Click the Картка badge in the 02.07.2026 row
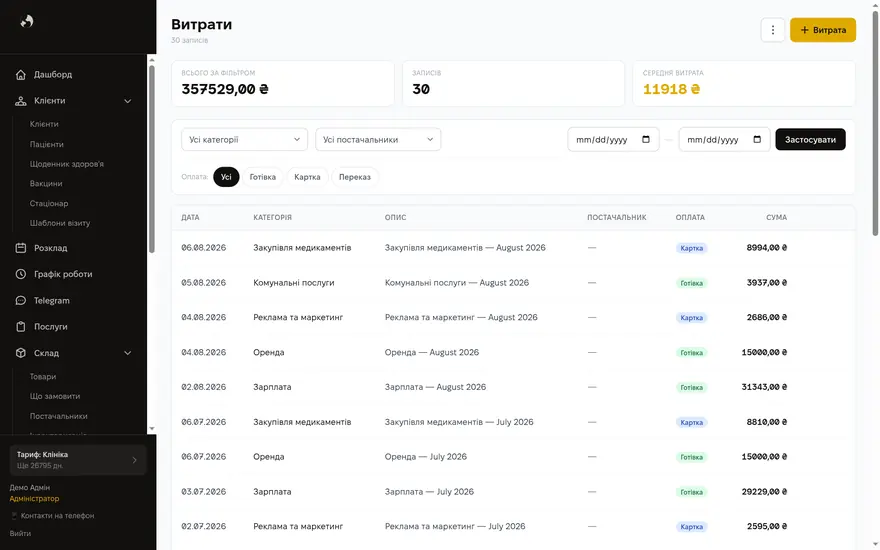880x550 pixels. pyautogui.click(x=691, y=527)
